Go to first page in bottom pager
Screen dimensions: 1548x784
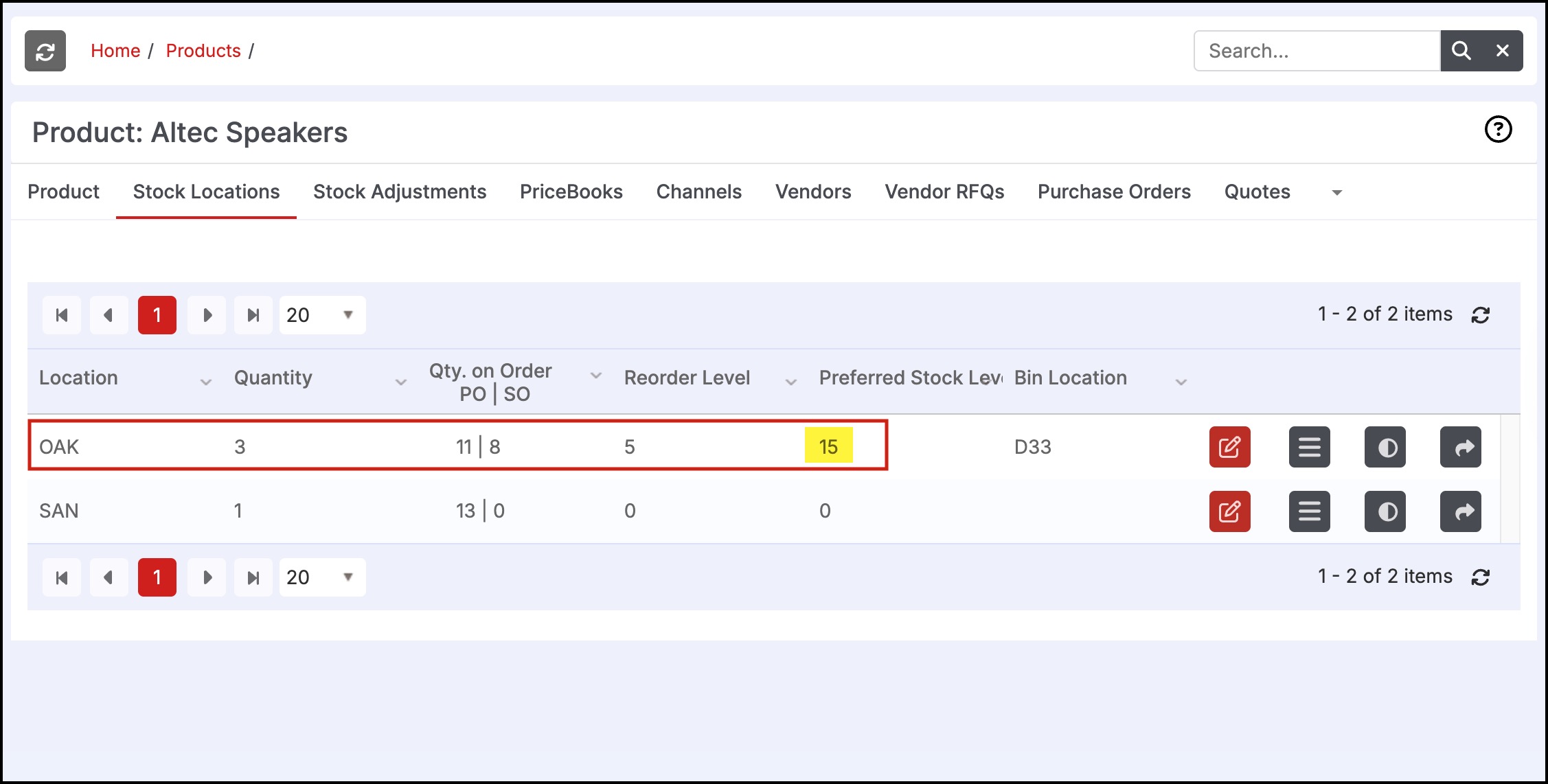[x=62, y=577]
